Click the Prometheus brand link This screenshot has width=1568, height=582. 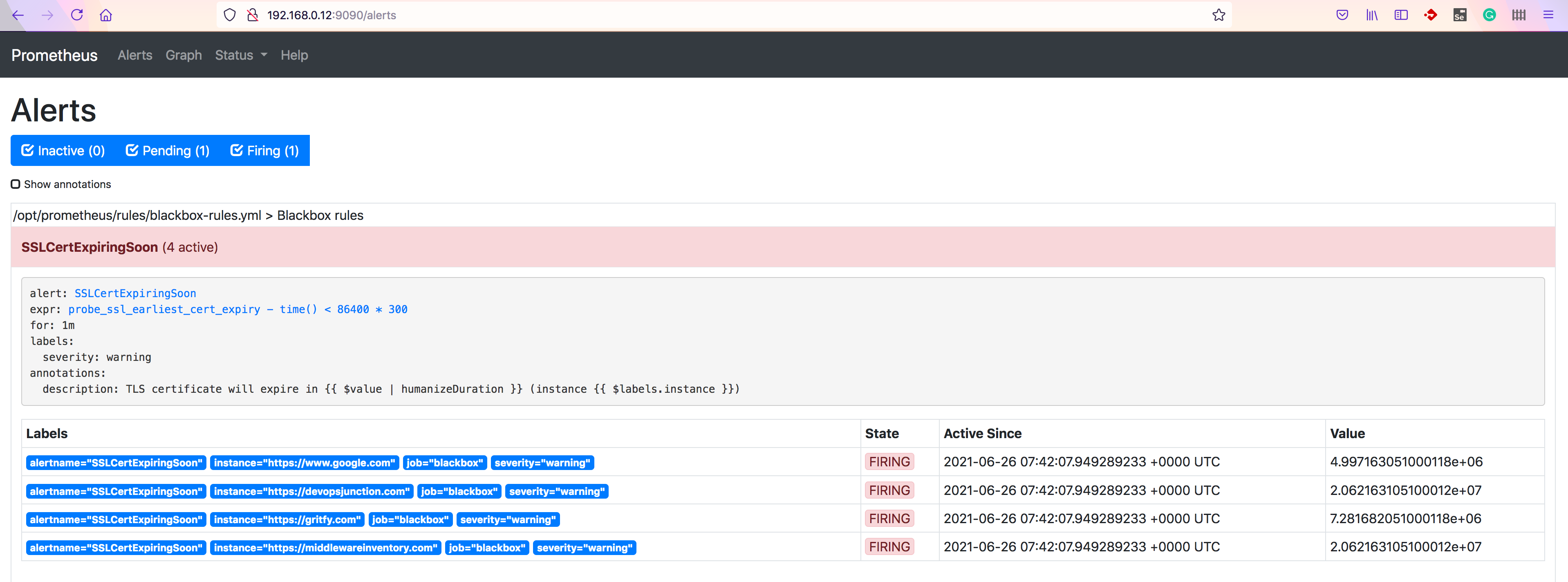pyautogui.click(x=54, y=56)
